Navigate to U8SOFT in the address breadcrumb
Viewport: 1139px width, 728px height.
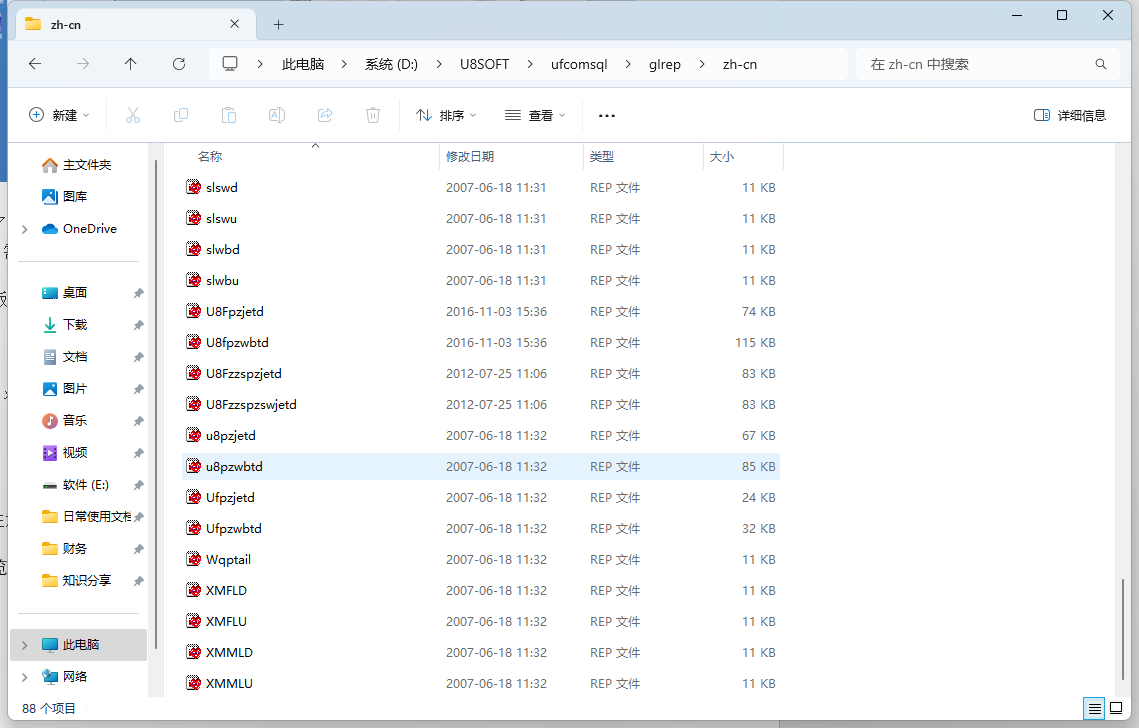pyautogui.click(x=484, y=64)
